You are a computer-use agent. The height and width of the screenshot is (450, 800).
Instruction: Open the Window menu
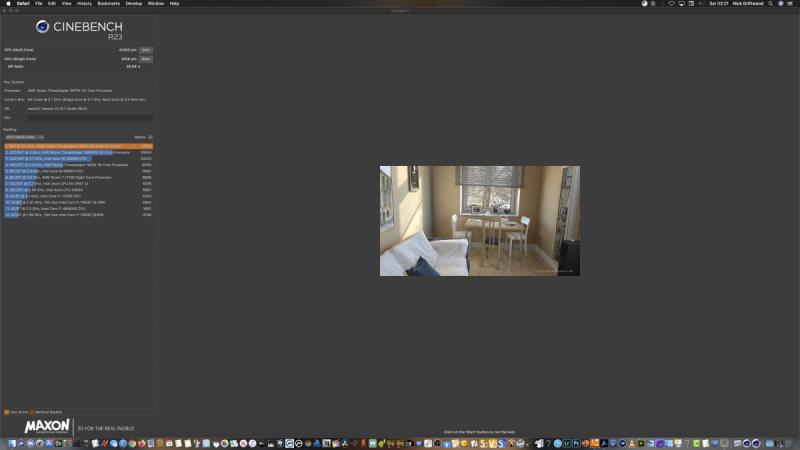click(156, 4)
